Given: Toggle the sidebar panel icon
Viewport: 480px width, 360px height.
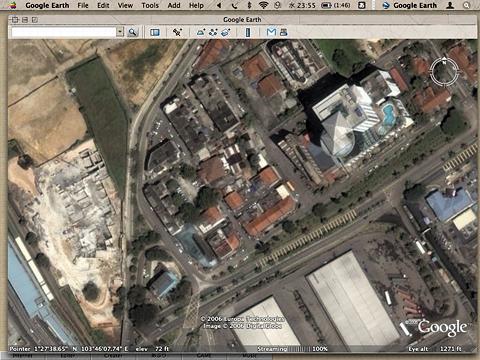Looking at the screenshot, I should tap(155, 32).
